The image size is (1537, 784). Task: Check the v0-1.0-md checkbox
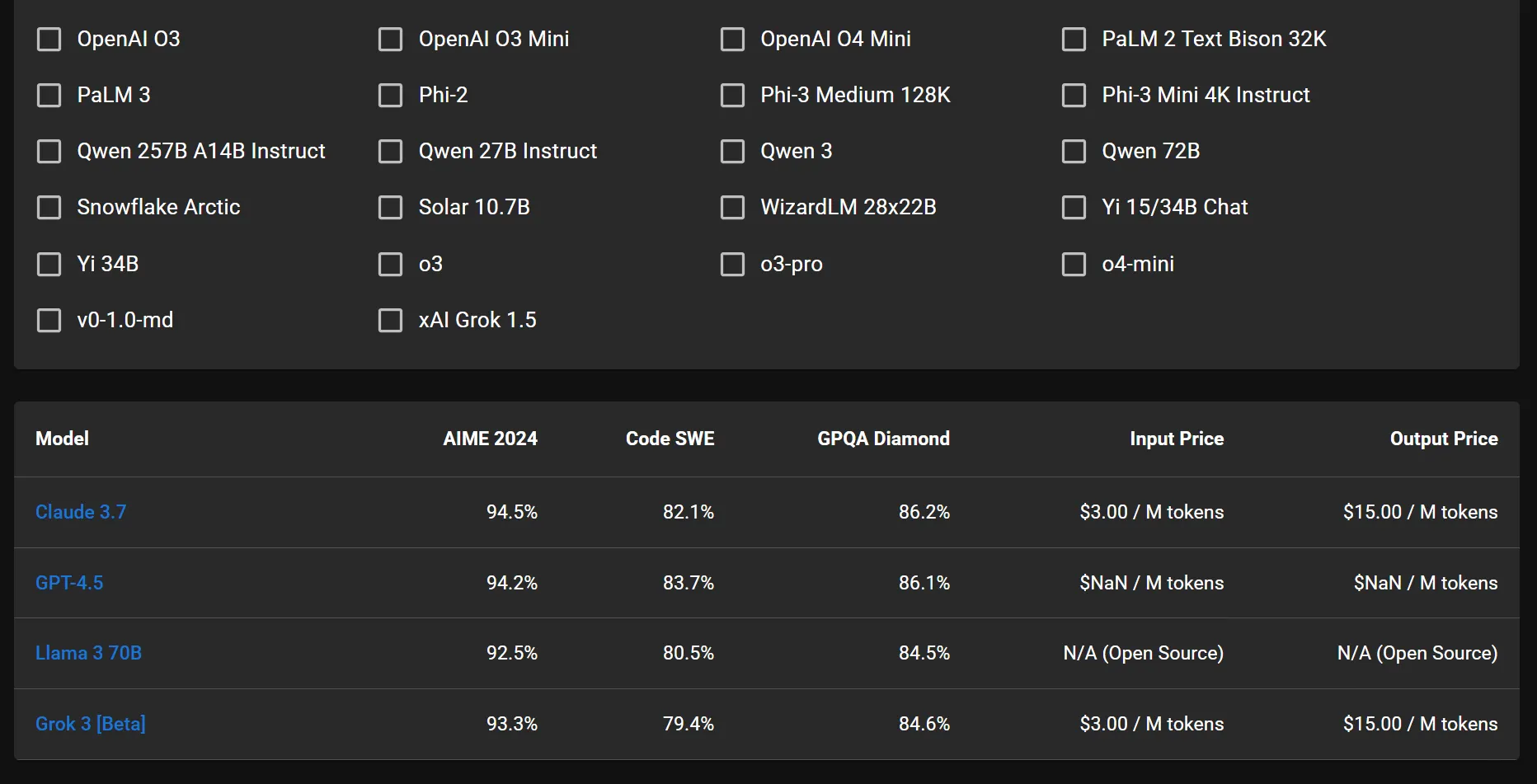[49, 321]
